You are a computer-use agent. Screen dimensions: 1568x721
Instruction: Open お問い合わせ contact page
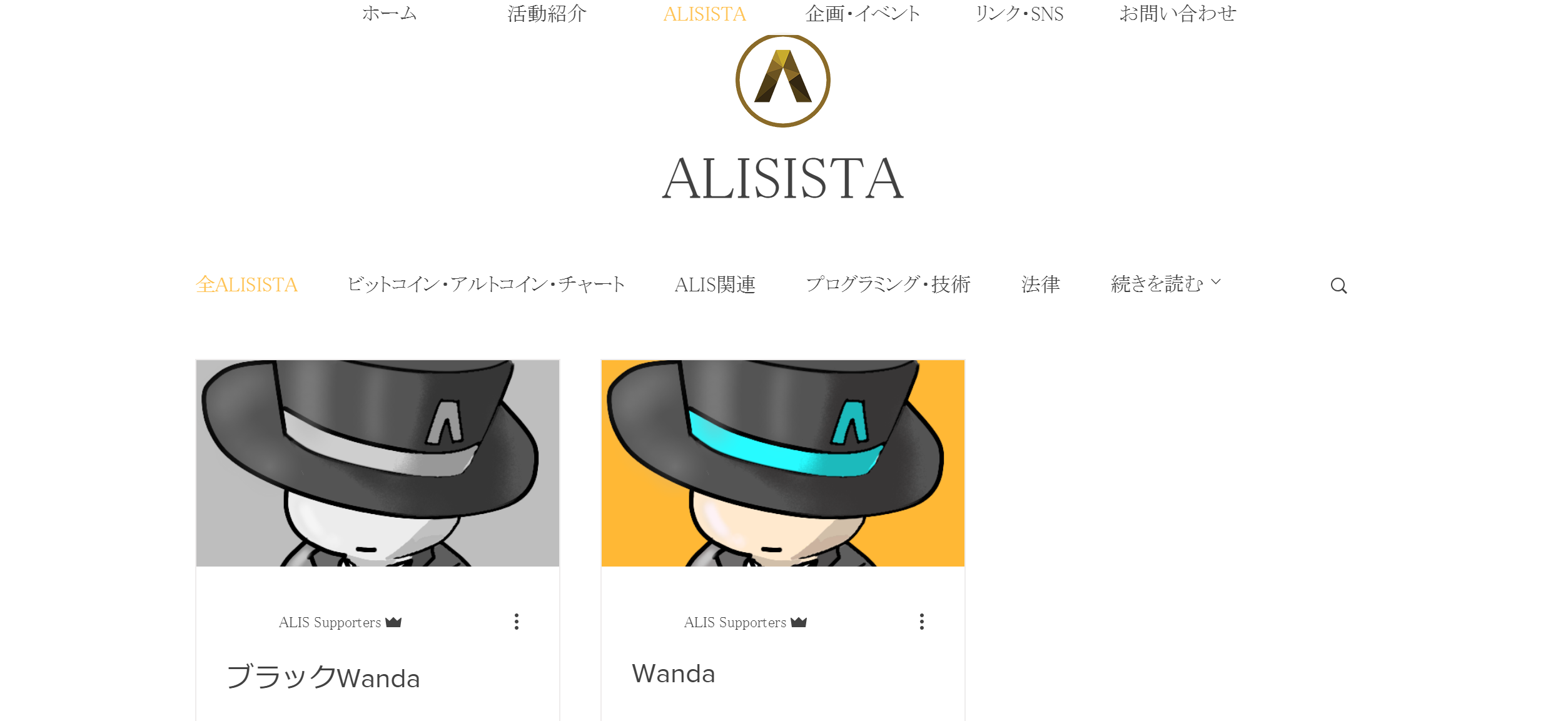click(1178, 14)
